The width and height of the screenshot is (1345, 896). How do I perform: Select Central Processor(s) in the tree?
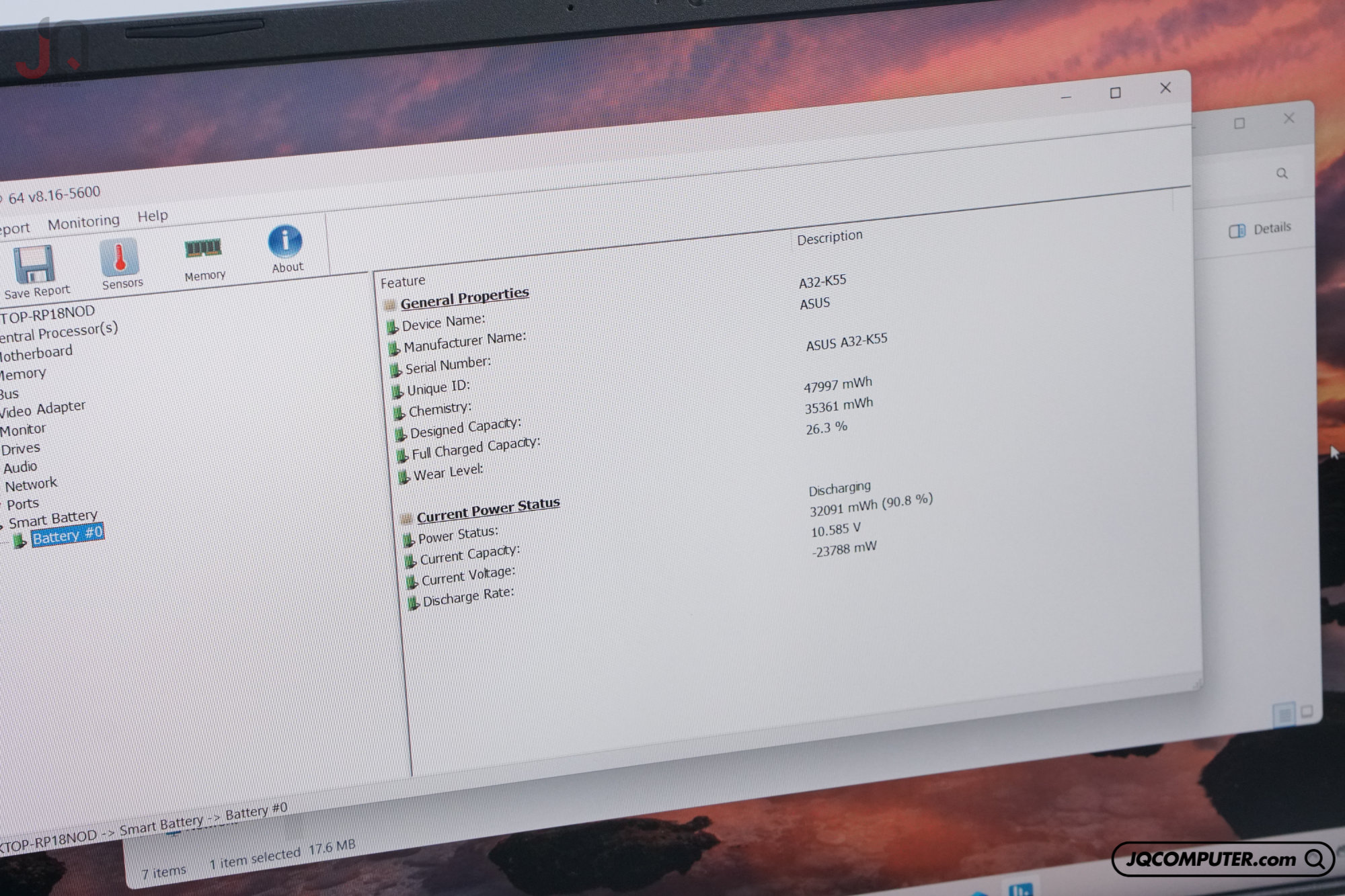59,331
